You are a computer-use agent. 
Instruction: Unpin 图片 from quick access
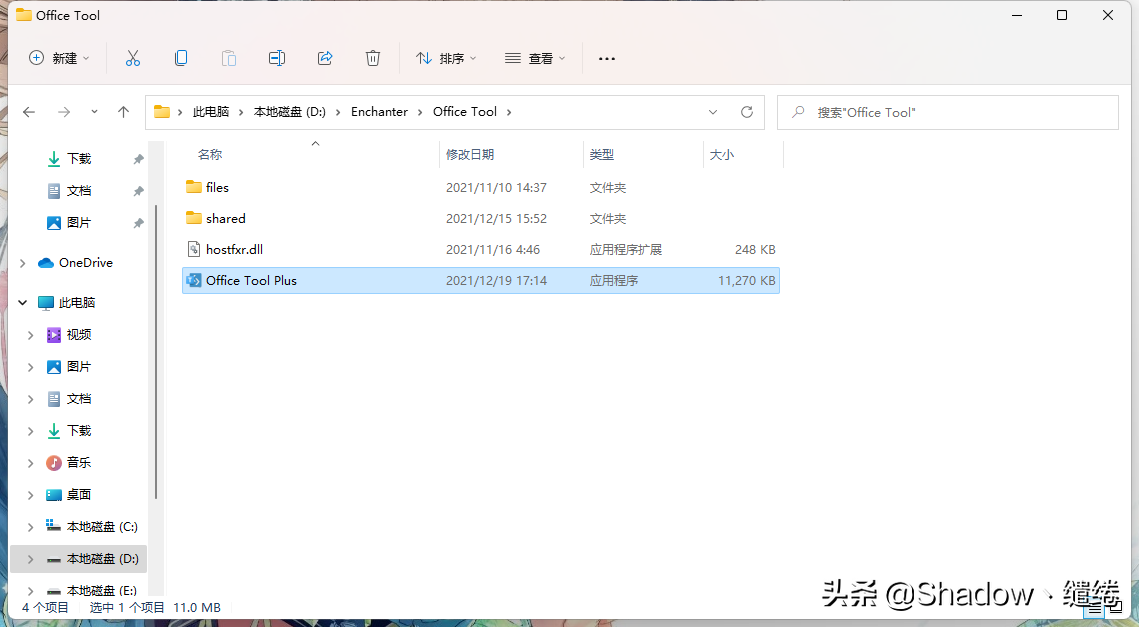coord(138,223)
